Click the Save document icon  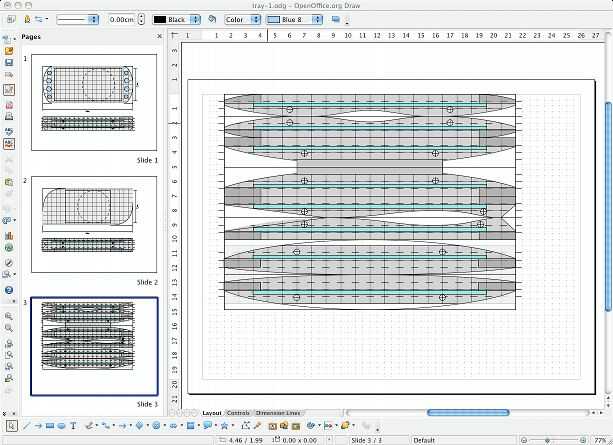[9, 62]
